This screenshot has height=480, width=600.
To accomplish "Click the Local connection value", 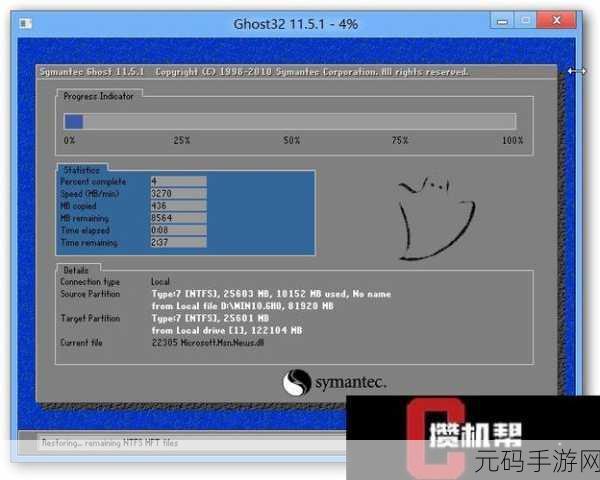I will [160, 282].
